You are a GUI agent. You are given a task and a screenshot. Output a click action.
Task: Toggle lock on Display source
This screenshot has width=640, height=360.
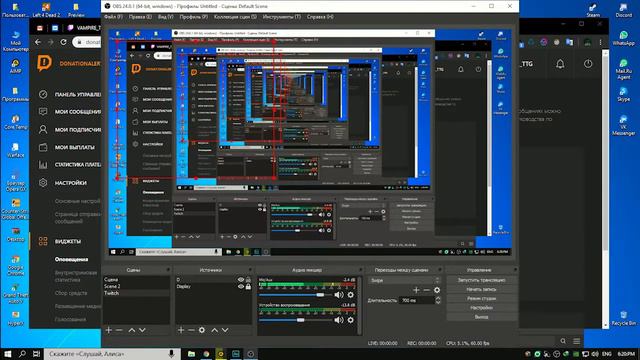248,287
